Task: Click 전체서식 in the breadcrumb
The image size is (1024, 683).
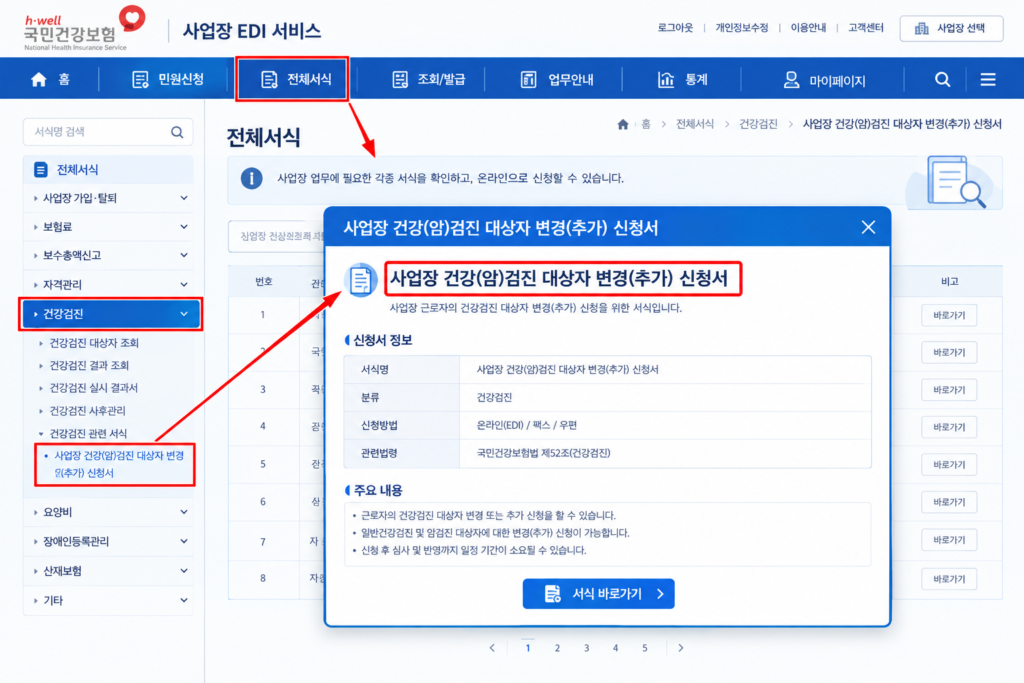Action: click(695, 124)
